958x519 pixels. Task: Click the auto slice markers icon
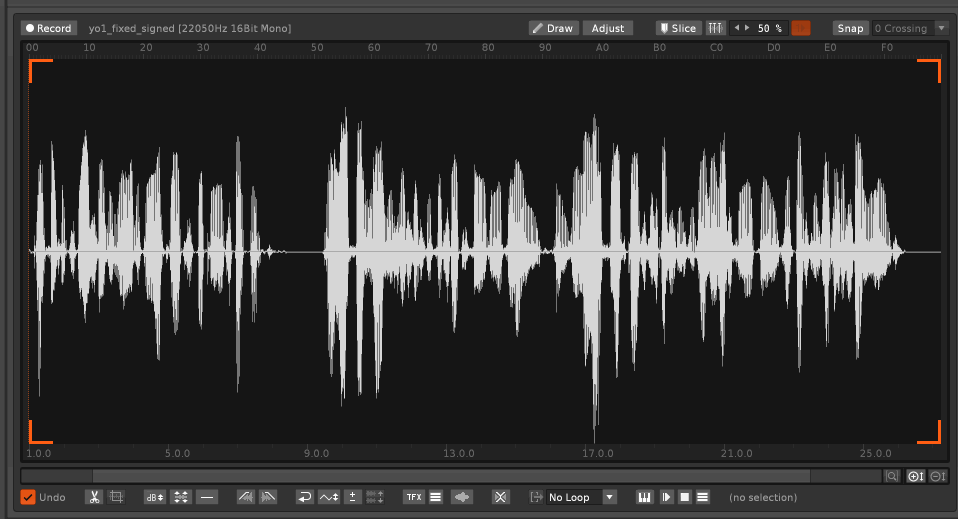(716, 28)
